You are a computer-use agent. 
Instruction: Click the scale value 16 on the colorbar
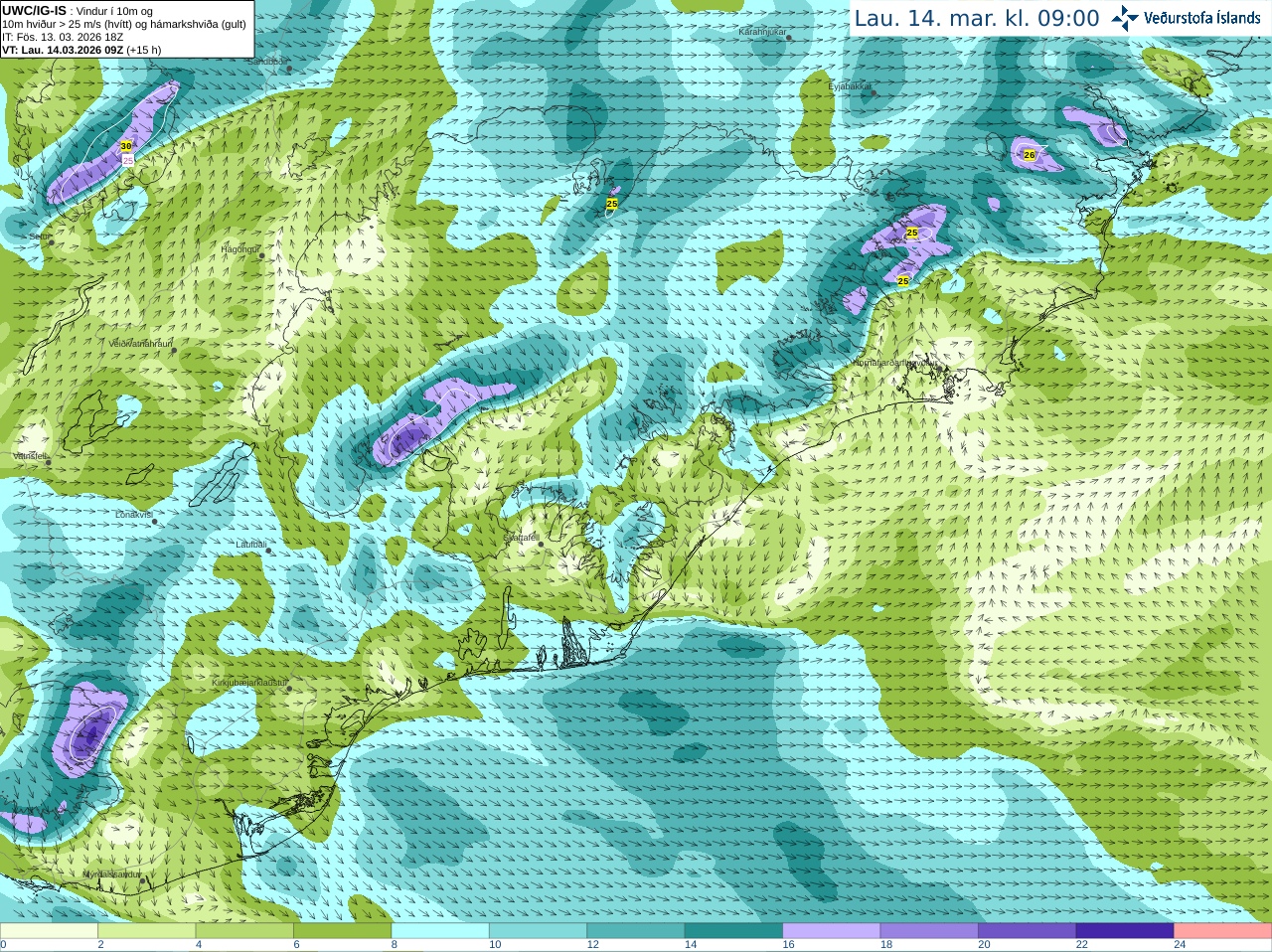point(788,945)
